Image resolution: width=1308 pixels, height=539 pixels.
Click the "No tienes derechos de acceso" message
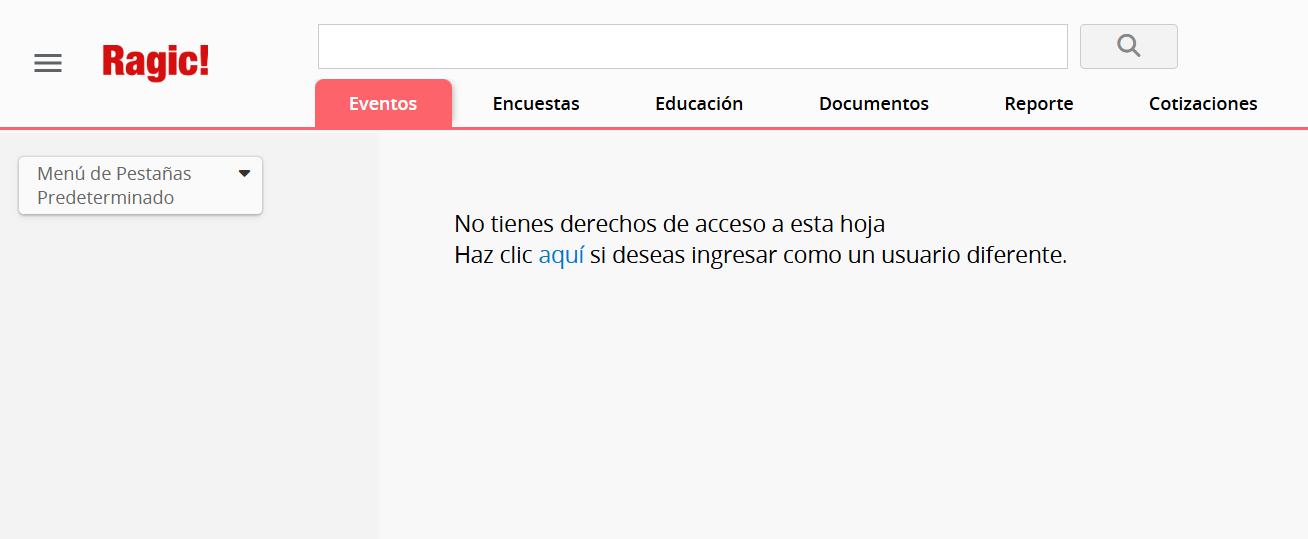pos(669,223)
